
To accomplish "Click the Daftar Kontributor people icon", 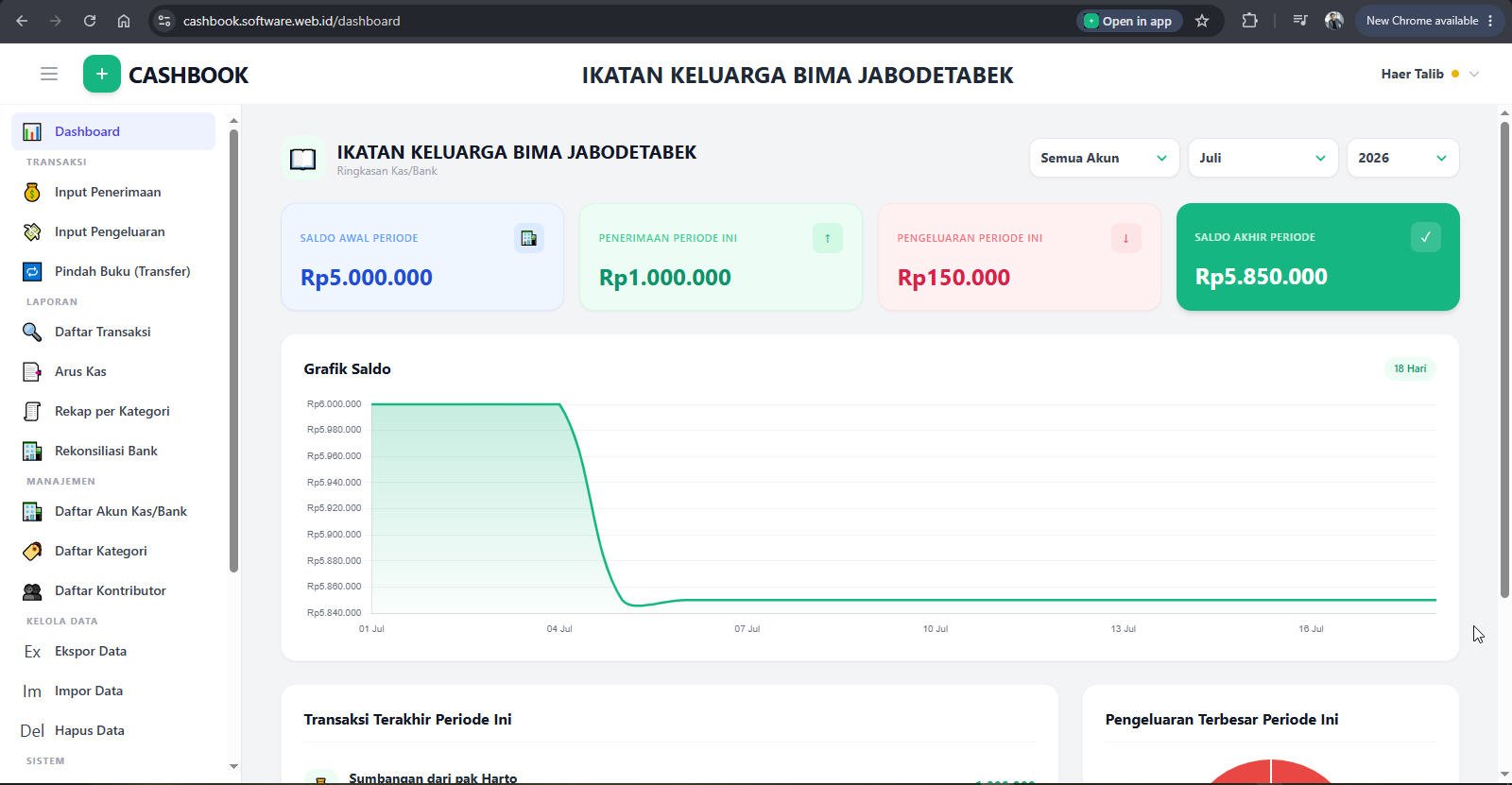I will pyautogui.click(x=32, y=590).
